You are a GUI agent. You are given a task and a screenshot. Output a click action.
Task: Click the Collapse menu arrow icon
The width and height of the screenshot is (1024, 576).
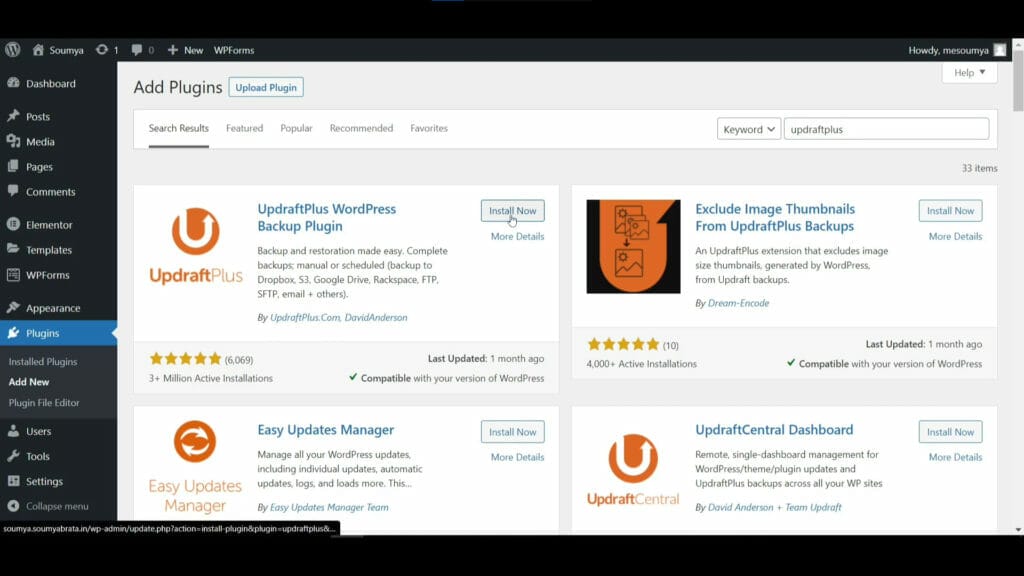pyautogui.click(x=13, y=505)
